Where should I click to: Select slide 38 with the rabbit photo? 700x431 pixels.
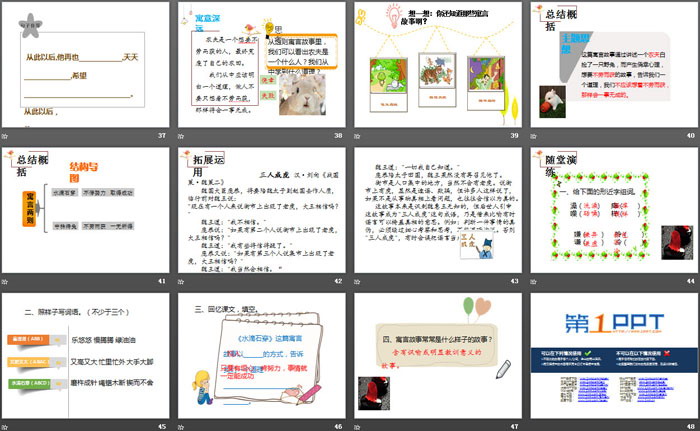(x=262, y=65)
